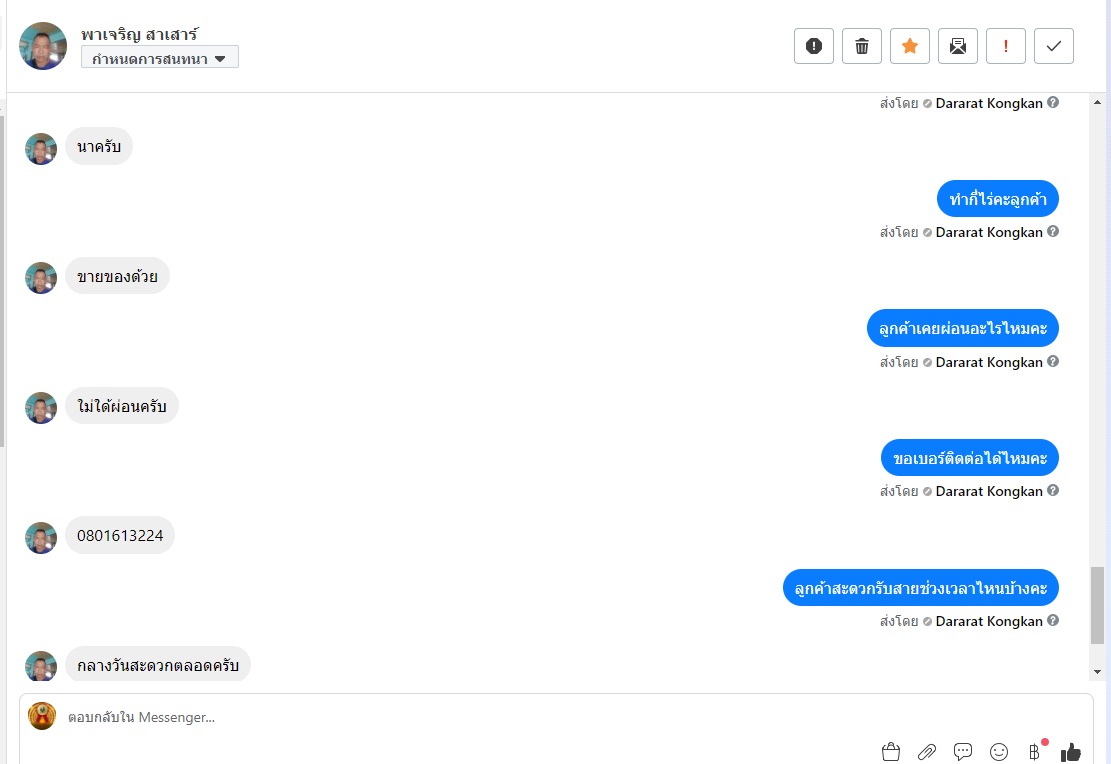The height and width of the screenshot is (764, 1111).
Task: Send a thumbs-up like
Action: click(x=1071, y=751)
